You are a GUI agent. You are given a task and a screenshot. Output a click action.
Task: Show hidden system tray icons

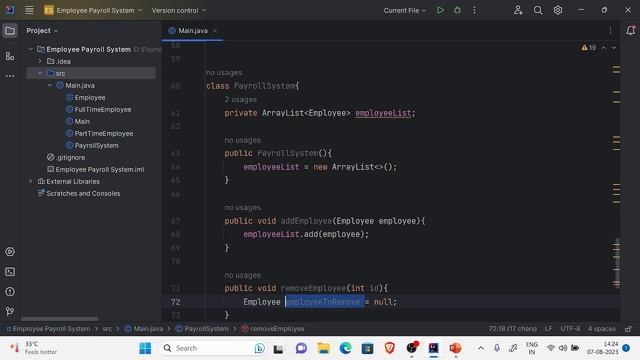pos(481,348)
